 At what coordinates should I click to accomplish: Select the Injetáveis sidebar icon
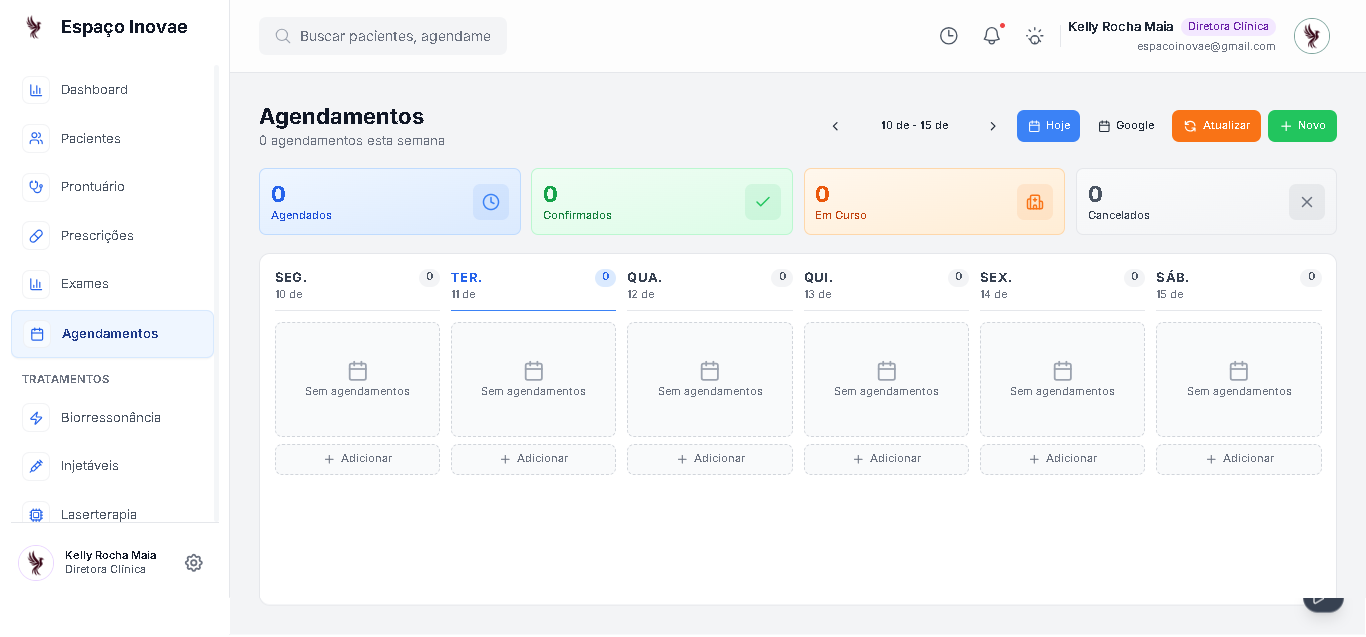[x=36, y=466]
